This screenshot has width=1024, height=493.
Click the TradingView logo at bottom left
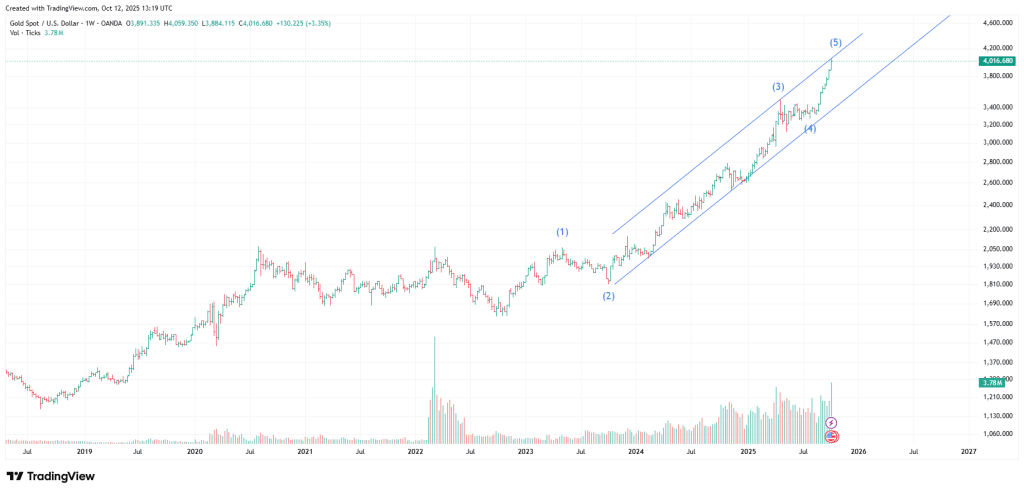50,476
